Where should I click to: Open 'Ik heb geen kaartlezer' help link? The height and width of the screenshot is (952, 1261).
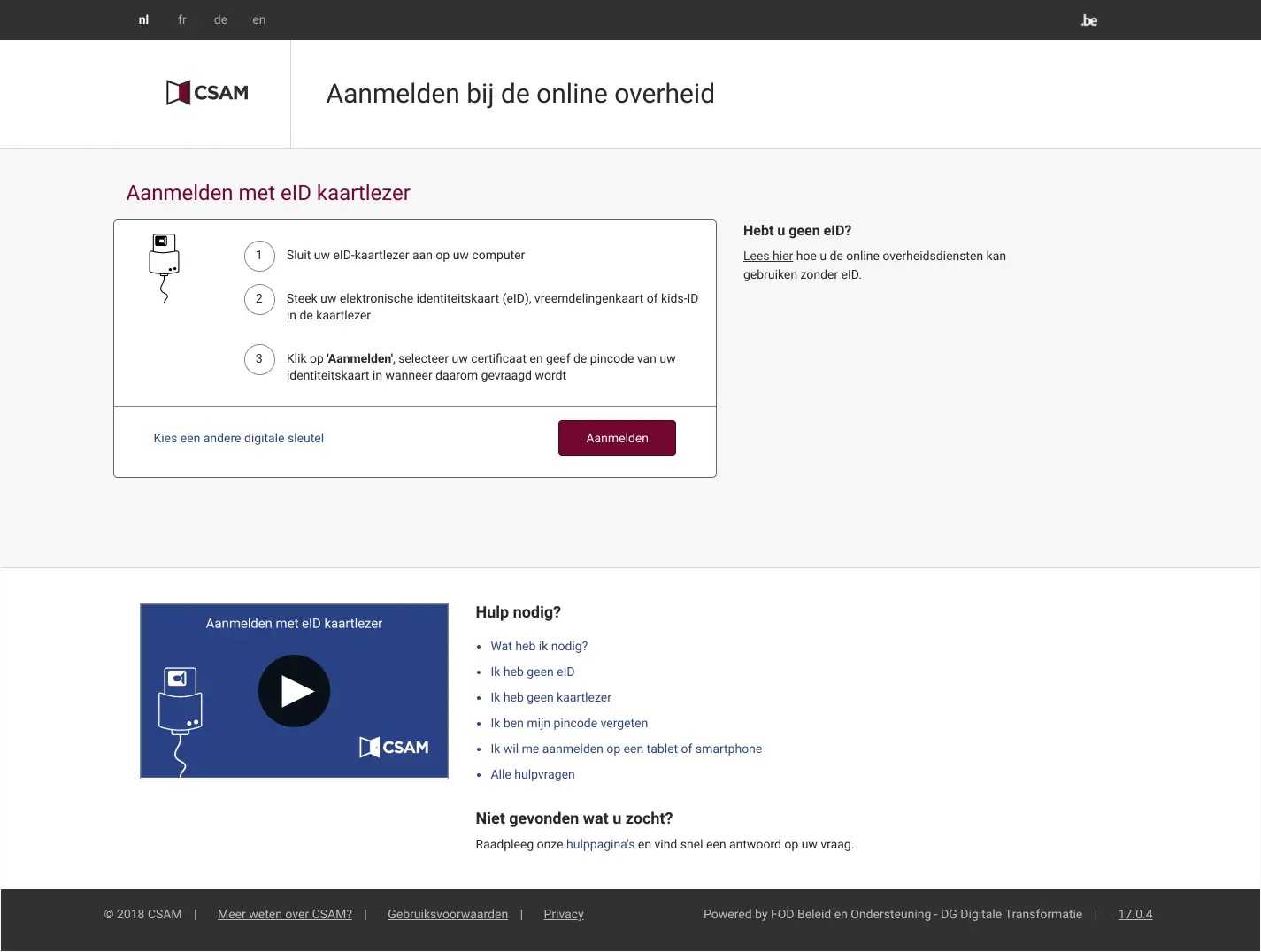(550, 697)
